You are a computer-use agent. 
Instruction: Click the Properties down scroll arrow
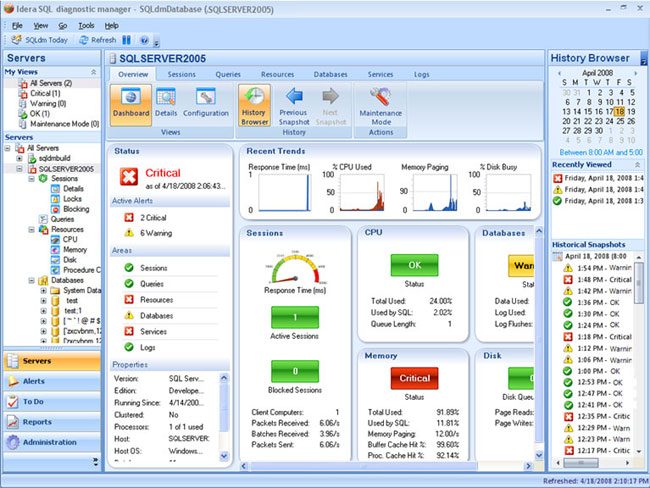(224, 456)
